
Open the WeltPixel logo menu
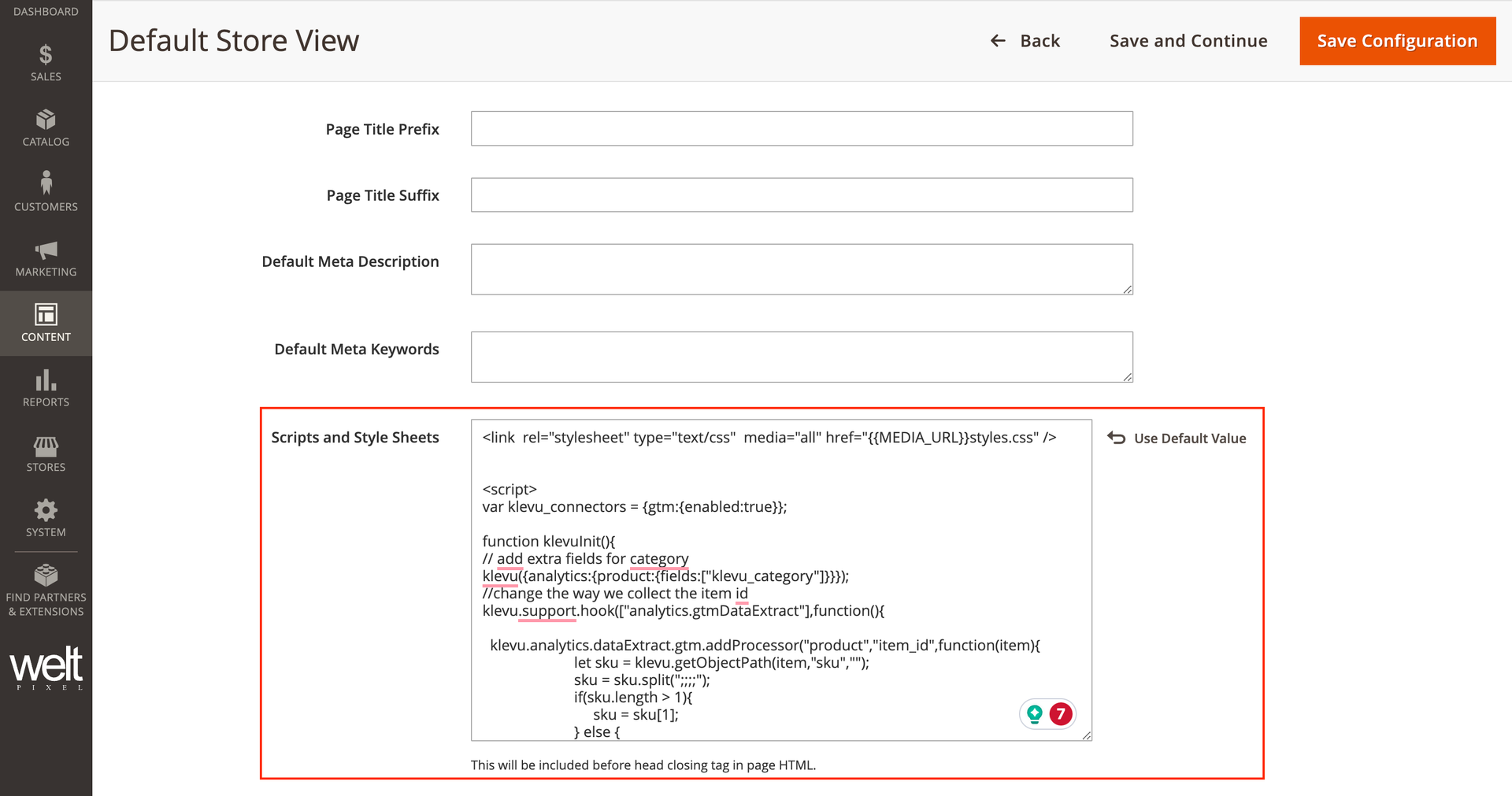click(46, 668)
